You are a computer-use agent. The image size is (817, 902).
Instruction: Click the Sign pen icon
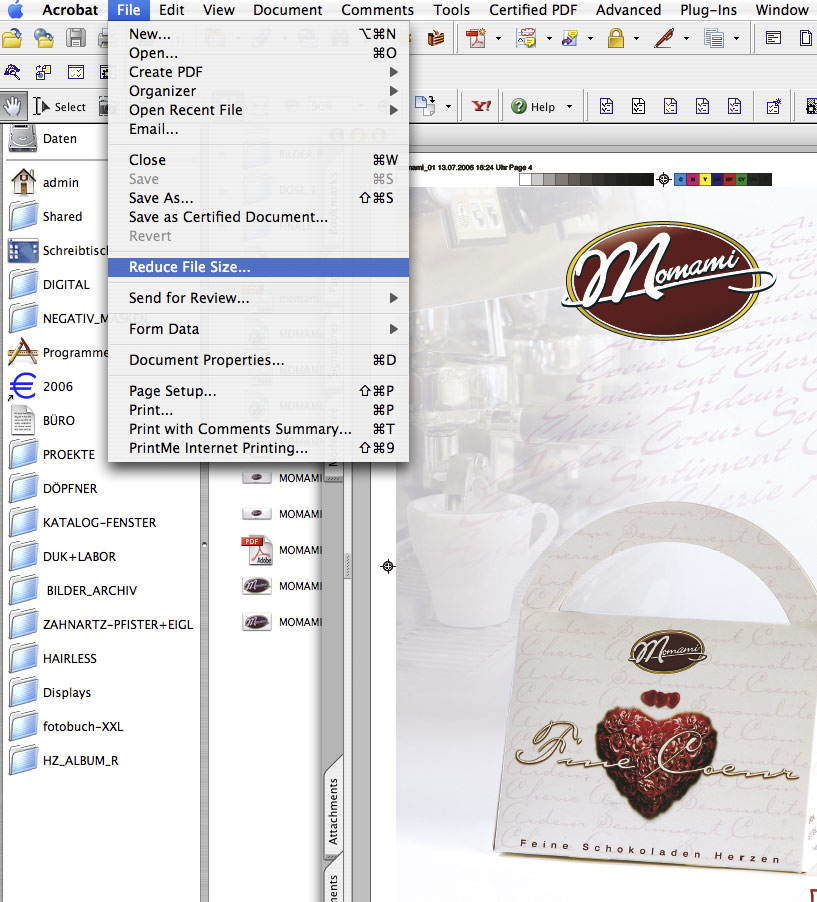(x=664, y=39)
